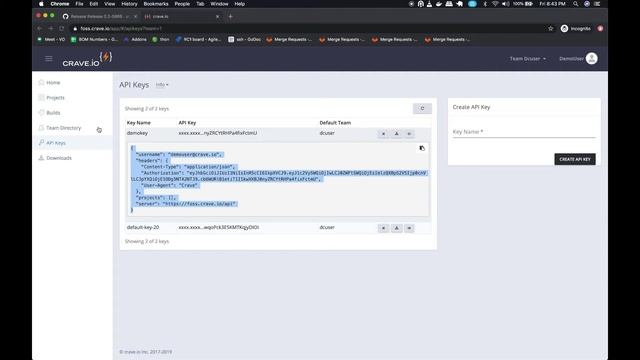Click the API Key column header
Screen dimensions: 640x360
(187, 122)
